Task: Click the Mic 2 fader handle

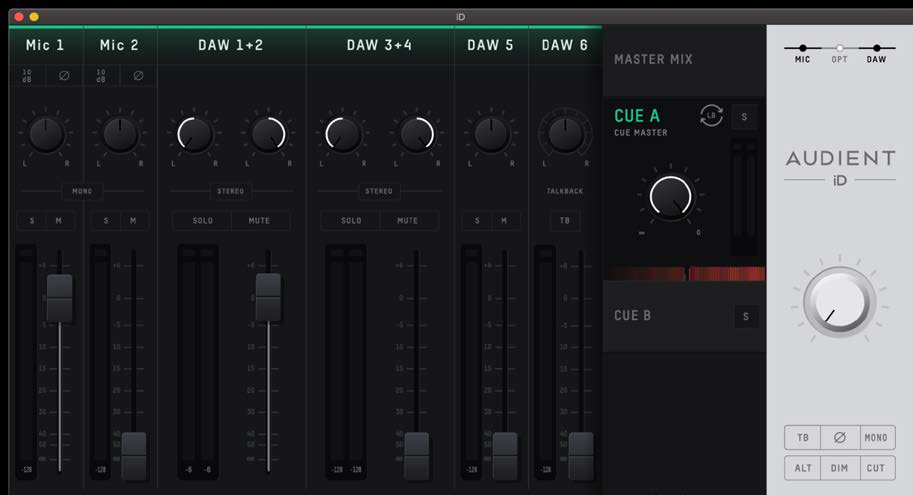Action: click(134, 456)
